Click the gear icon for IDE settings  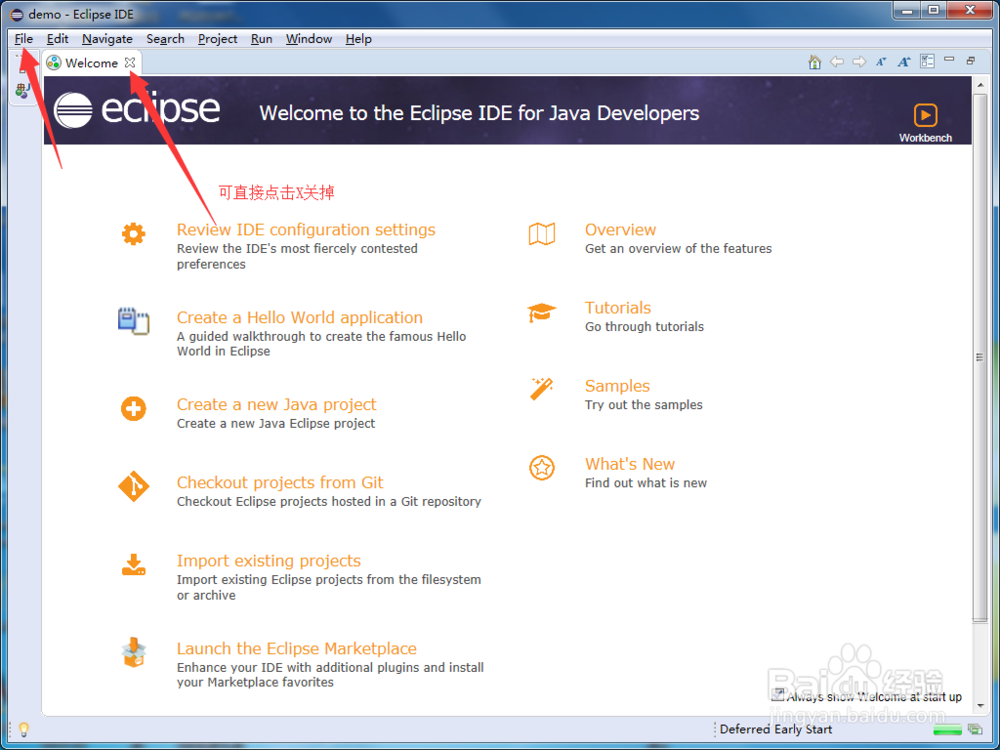(x=133, y=234)
